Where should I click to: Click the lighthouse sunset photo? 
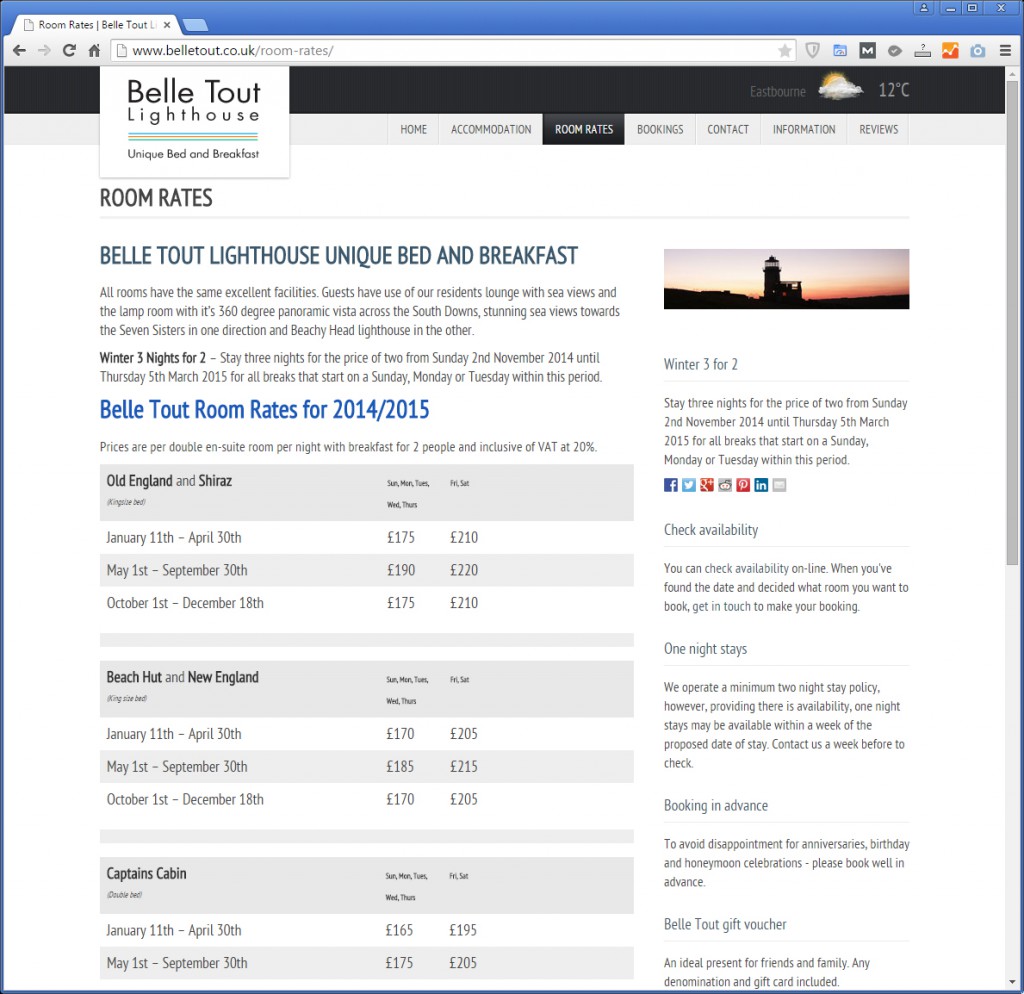pos(786,279)
